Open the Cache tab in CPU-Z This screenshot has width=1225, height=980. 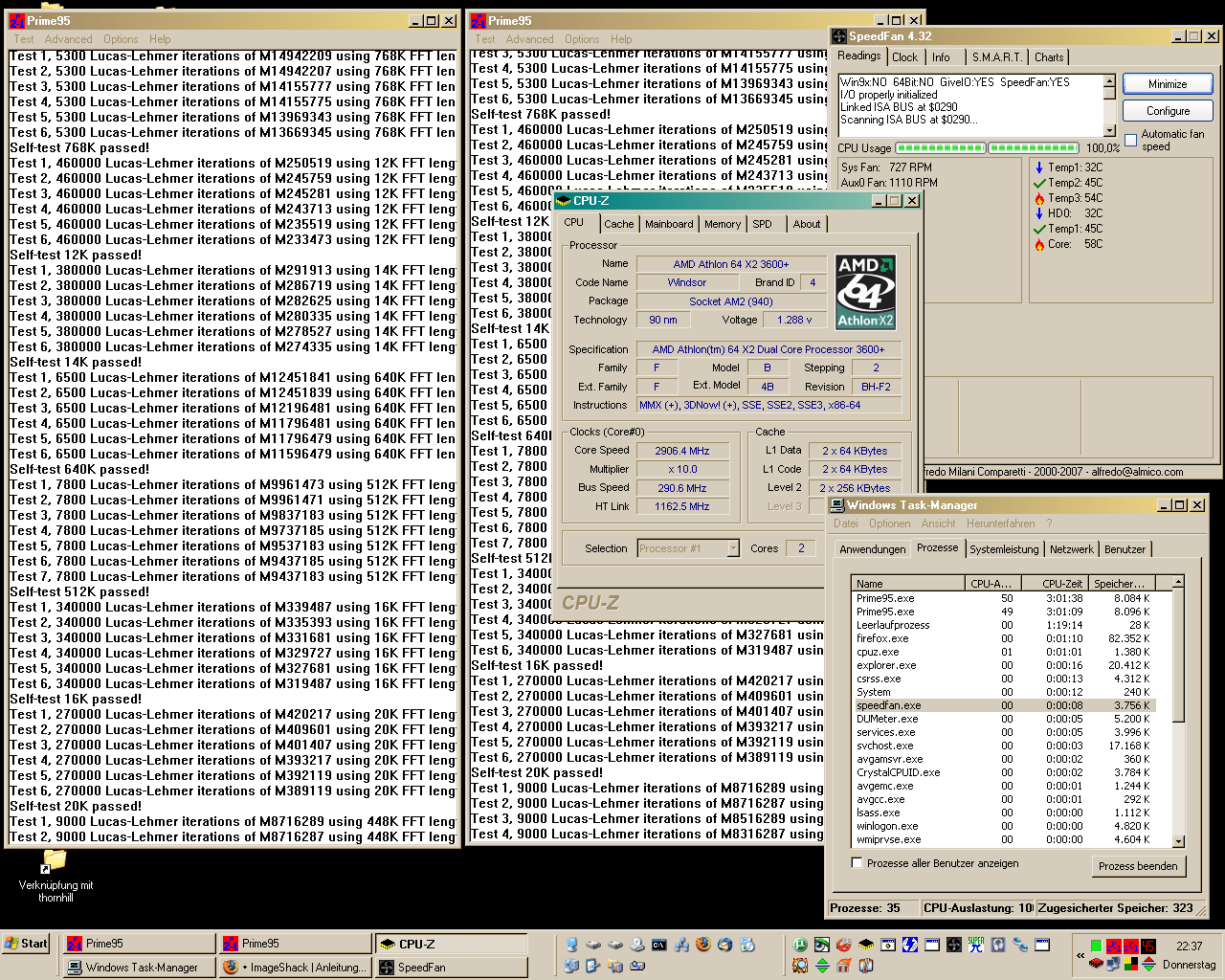tap(618, 224)
